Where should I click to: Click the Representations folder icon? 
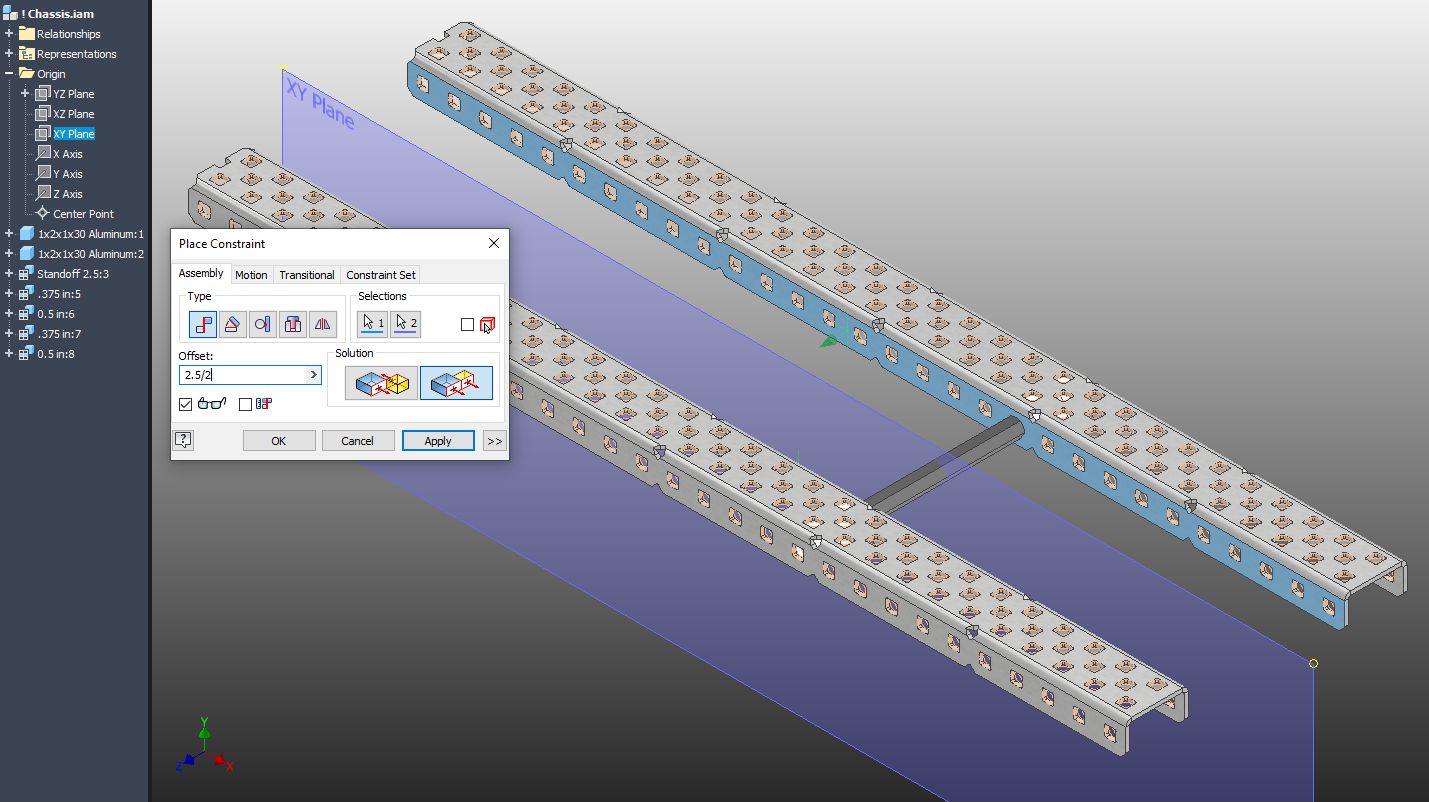point(27,54)
